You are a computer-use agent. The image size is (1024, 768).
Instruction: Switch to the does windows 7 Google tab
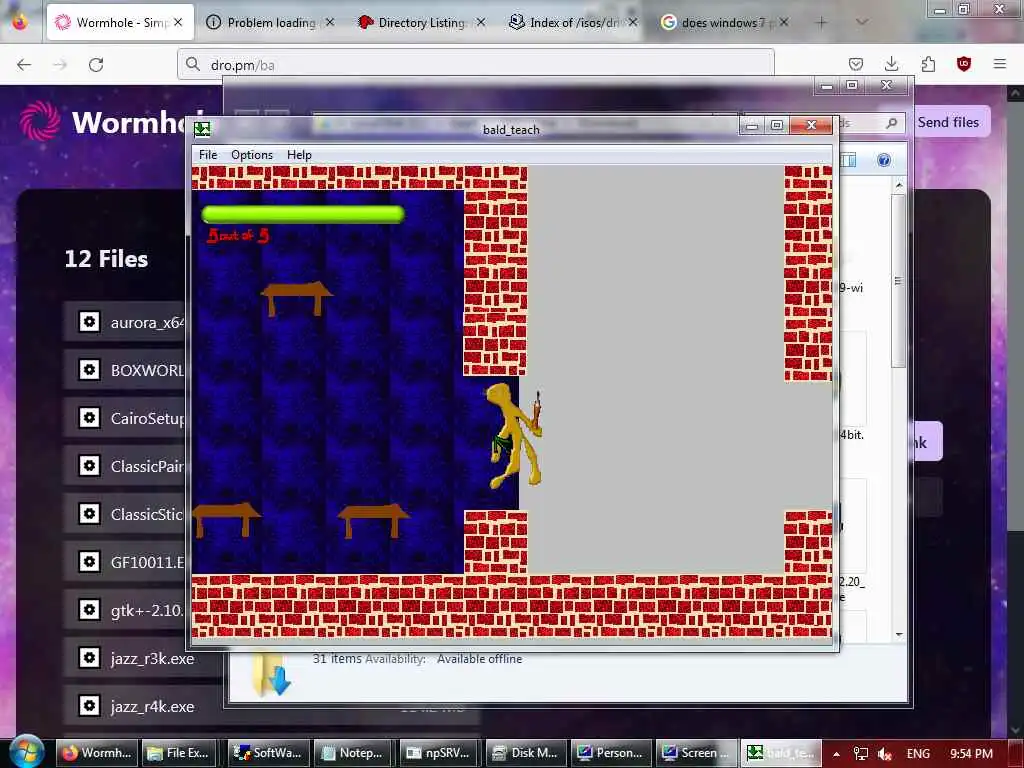coord(724,22)
